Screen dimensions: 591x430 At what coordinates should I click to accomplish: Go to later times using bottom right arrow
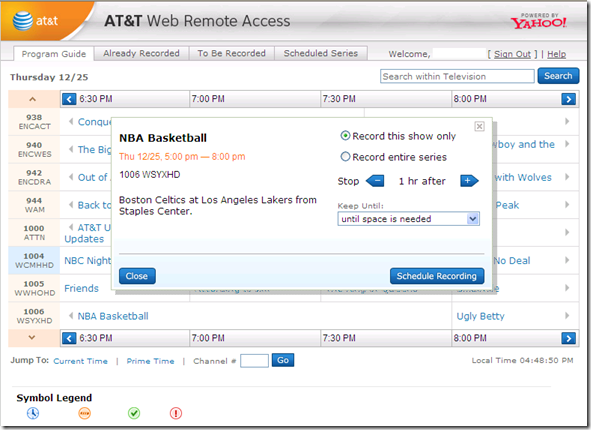[x=568, y=338]
